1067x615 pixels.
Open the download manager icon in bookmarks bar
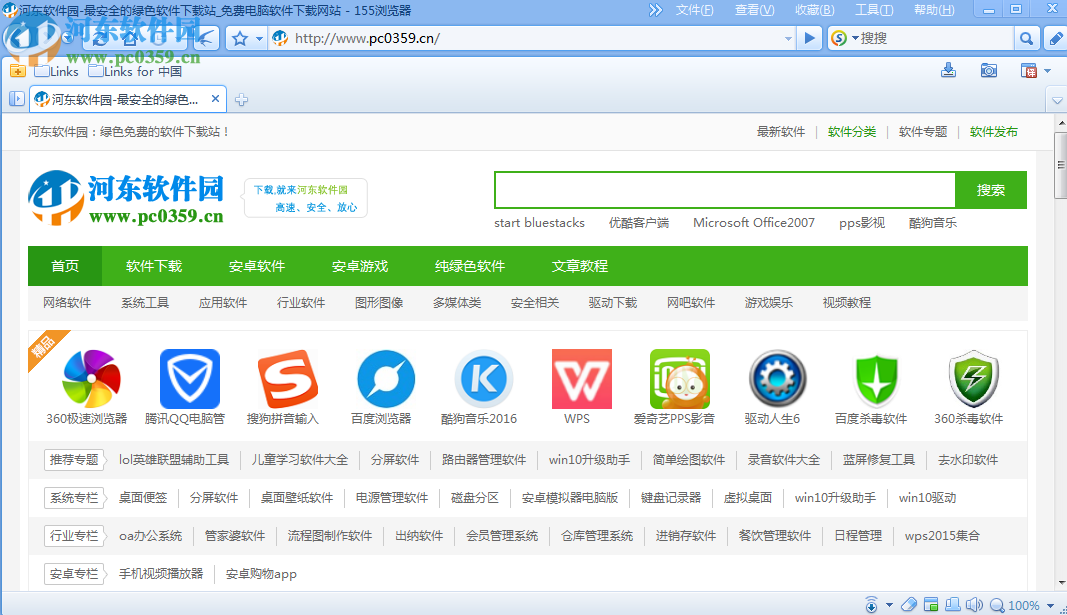coord(948,70)
